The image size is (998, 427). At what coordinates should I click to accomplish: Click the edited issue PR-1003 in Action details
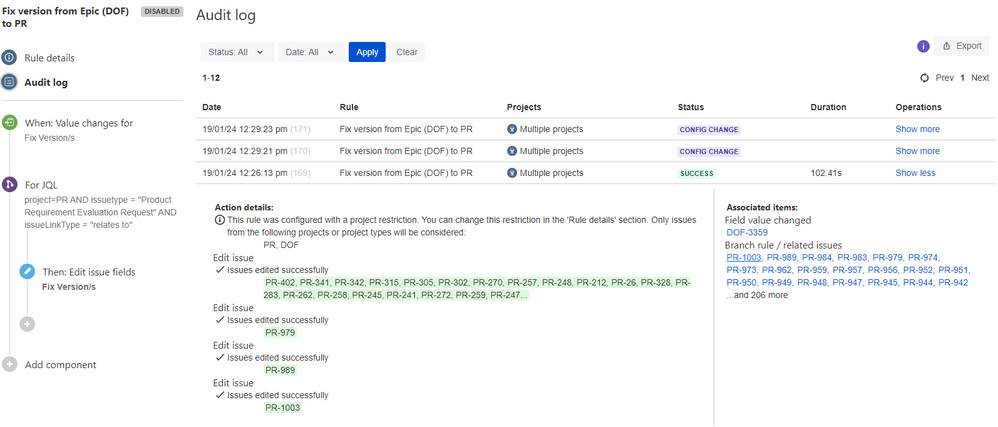pyautogui.click(x=283, y=407)
